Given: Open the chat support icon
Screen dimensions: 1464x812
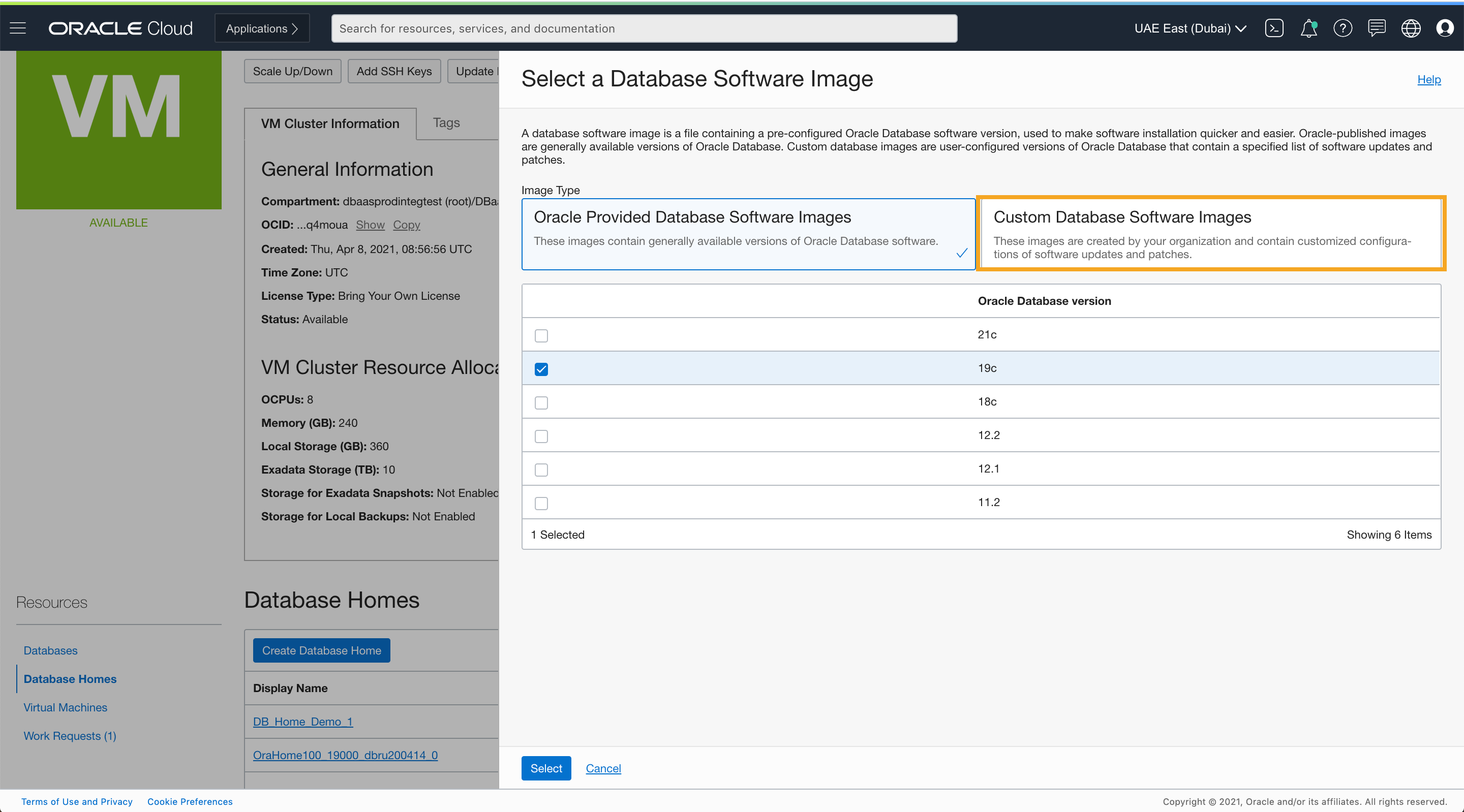Looking at the screenshot, I should pos(1377,28).
